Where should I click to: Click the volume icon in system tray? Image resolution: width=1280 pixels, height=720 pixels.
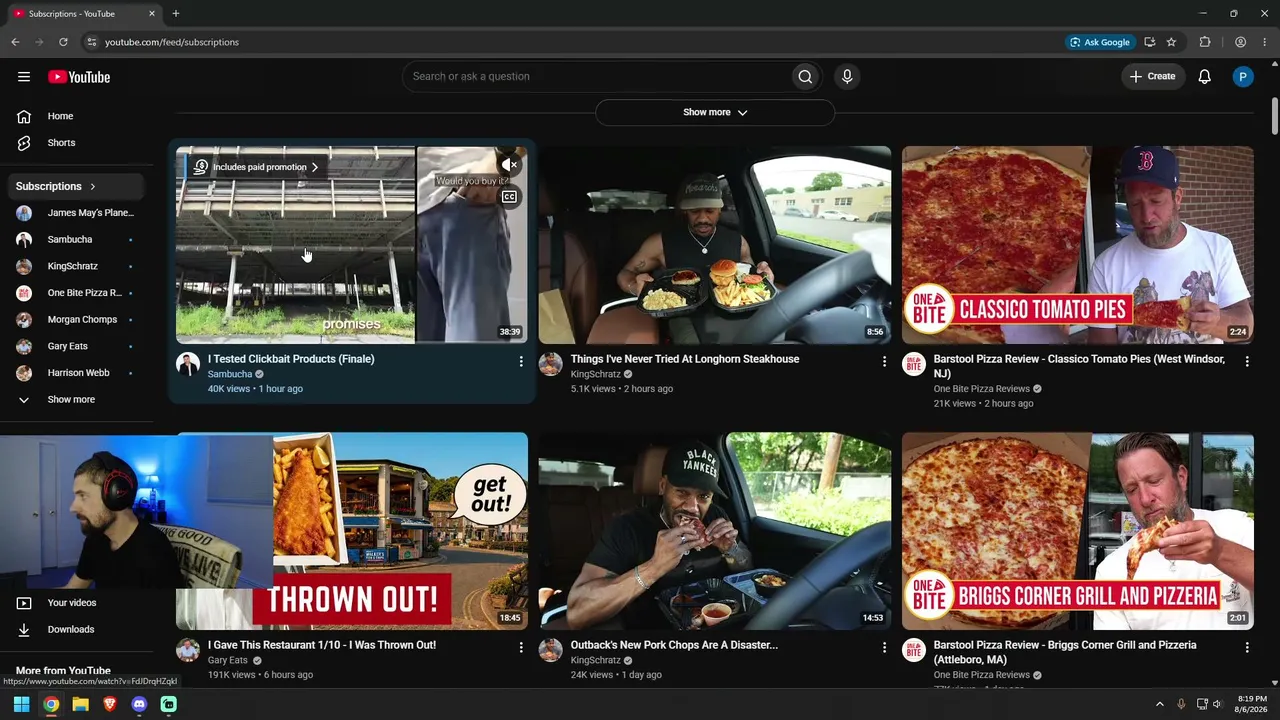pos(1217,704)
